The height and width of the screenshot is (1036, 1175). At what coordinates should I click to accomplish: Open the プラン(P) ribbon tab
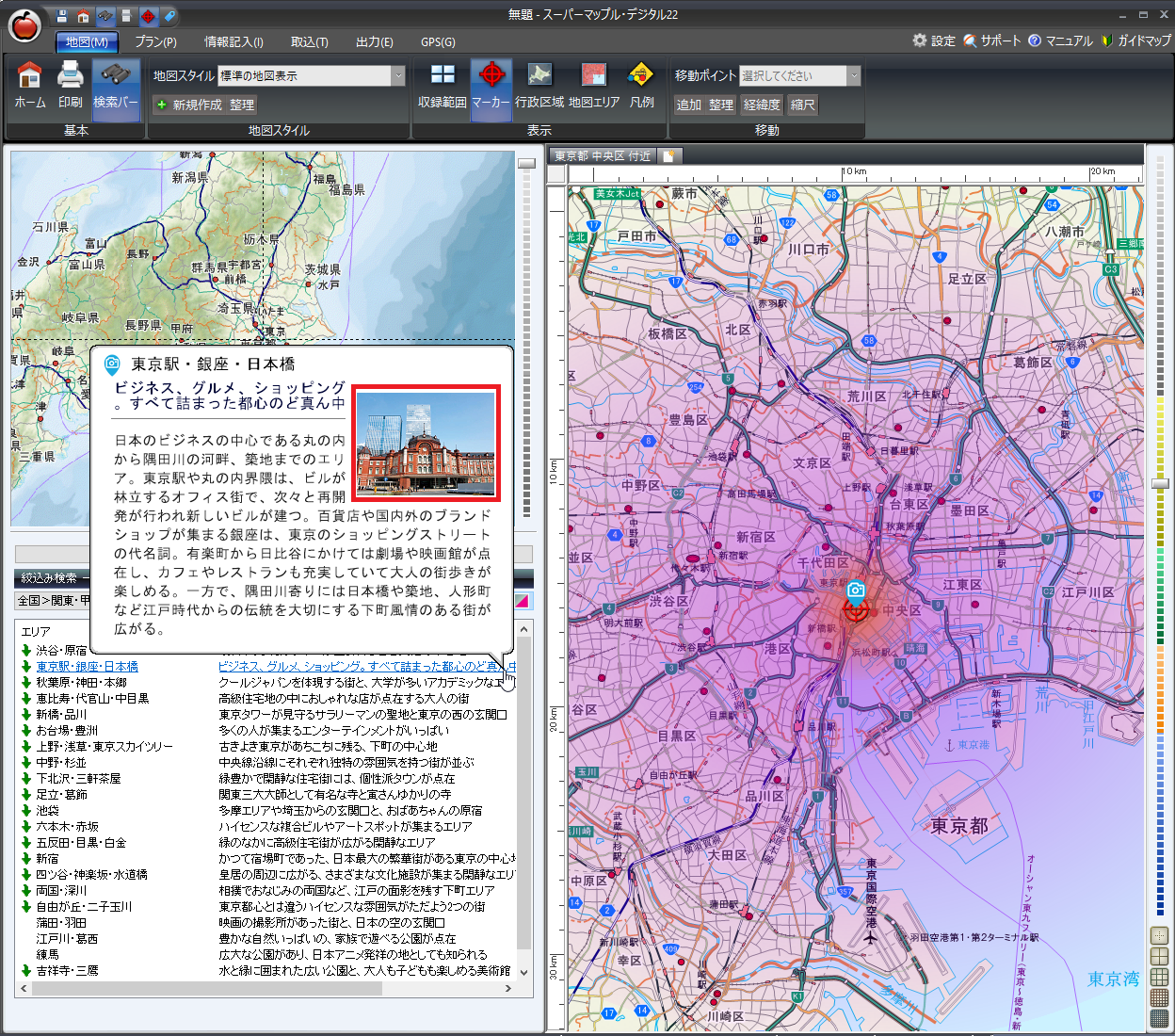155,41
